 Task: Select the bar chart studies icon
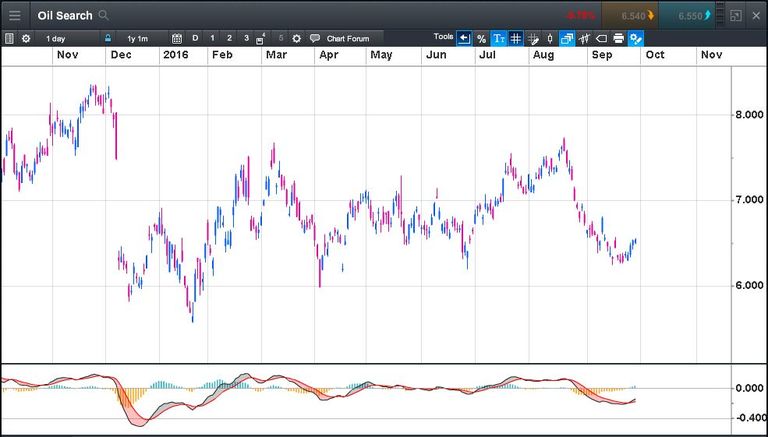point(584,38)
